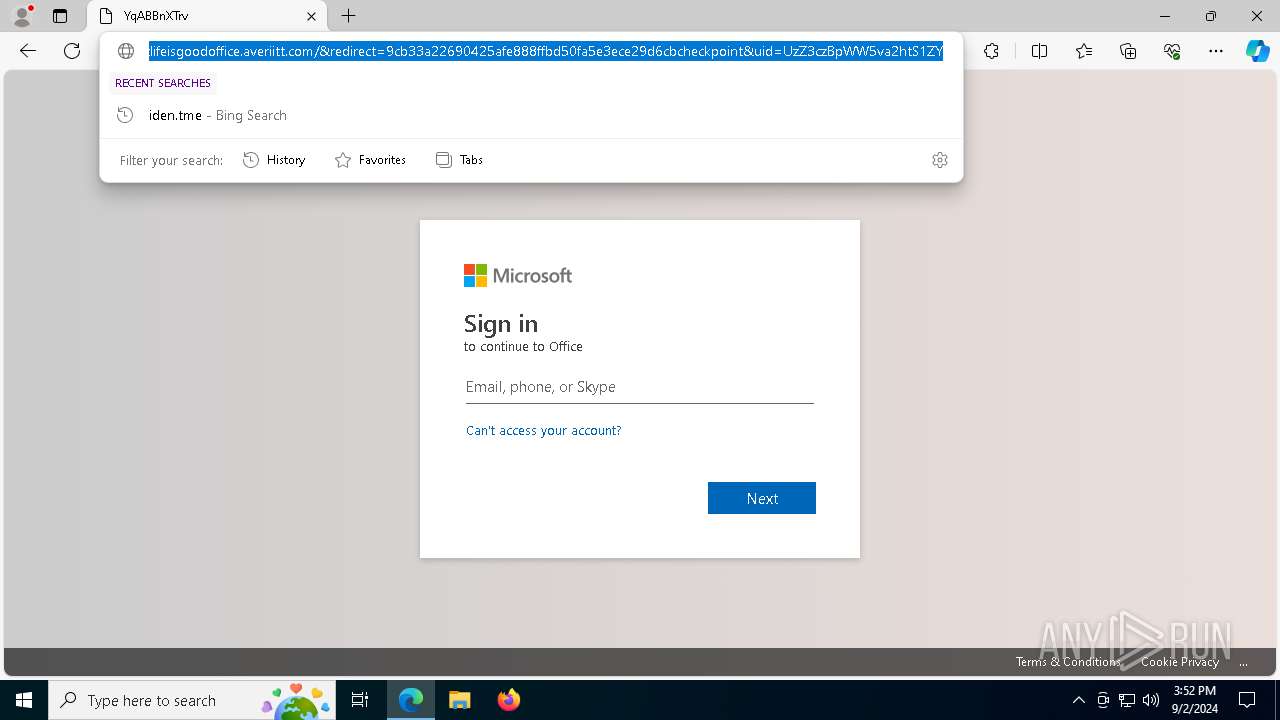Open address bar search settings gear

pos(939,160)
